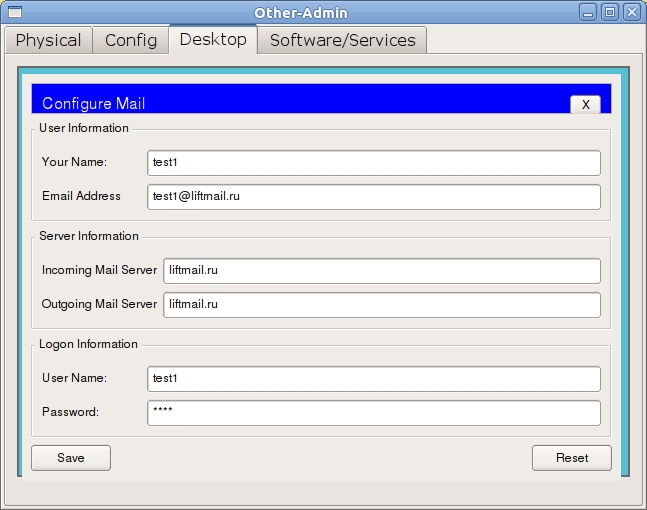Click the User Name field under Logon Information
Image resolution: width=647 pixels, height=510 pixels.
coord(373,379)
